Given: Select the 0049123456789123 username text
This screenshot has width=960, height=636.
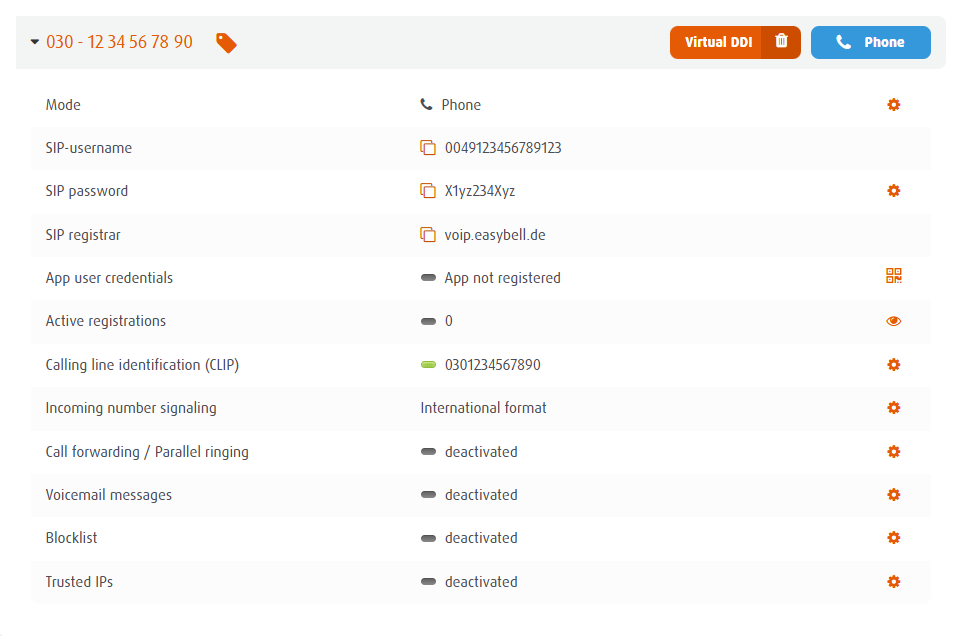Looking at the screenshot, I should pyautogui.click(x=503, y=148).
